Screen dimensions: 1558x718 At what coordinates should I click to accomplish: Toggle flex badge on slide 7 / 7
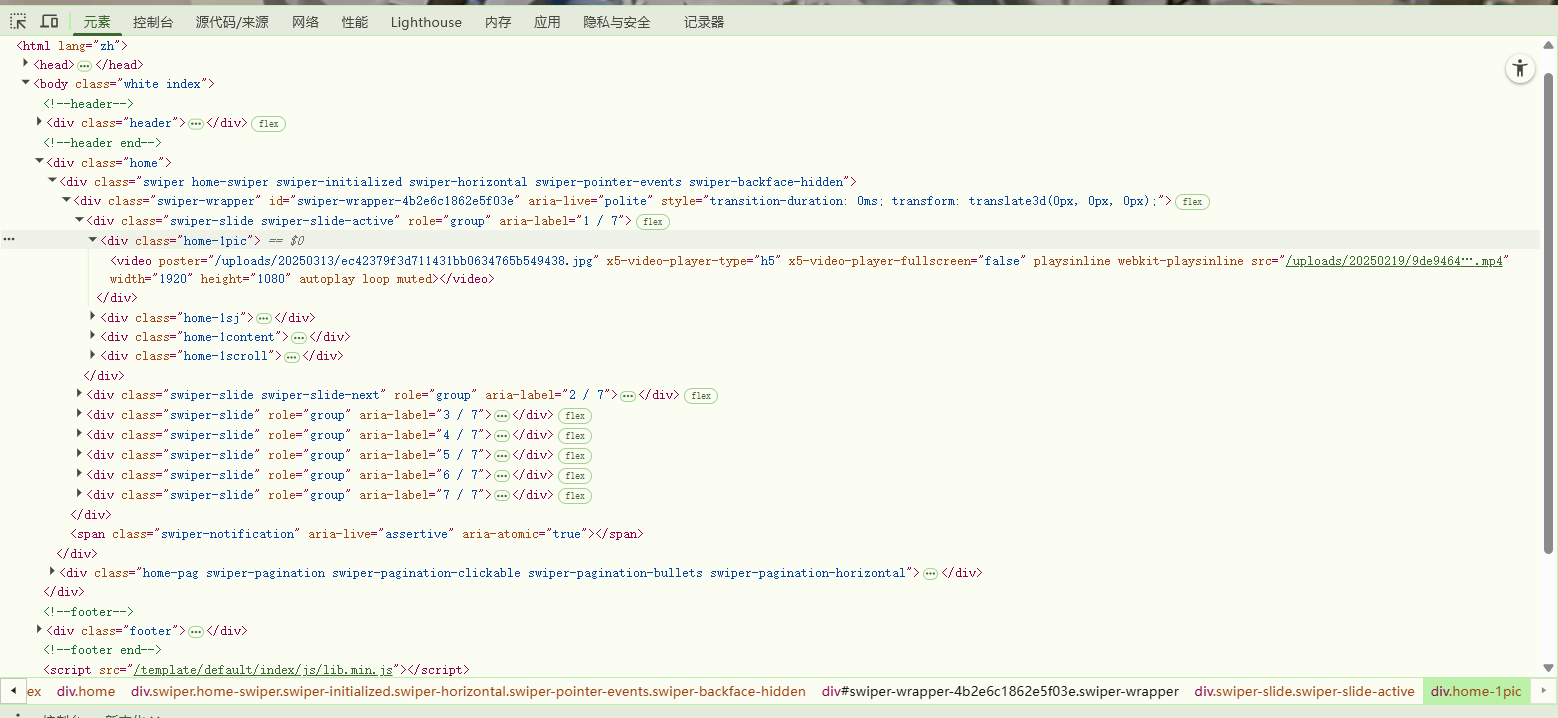point(574,496)
